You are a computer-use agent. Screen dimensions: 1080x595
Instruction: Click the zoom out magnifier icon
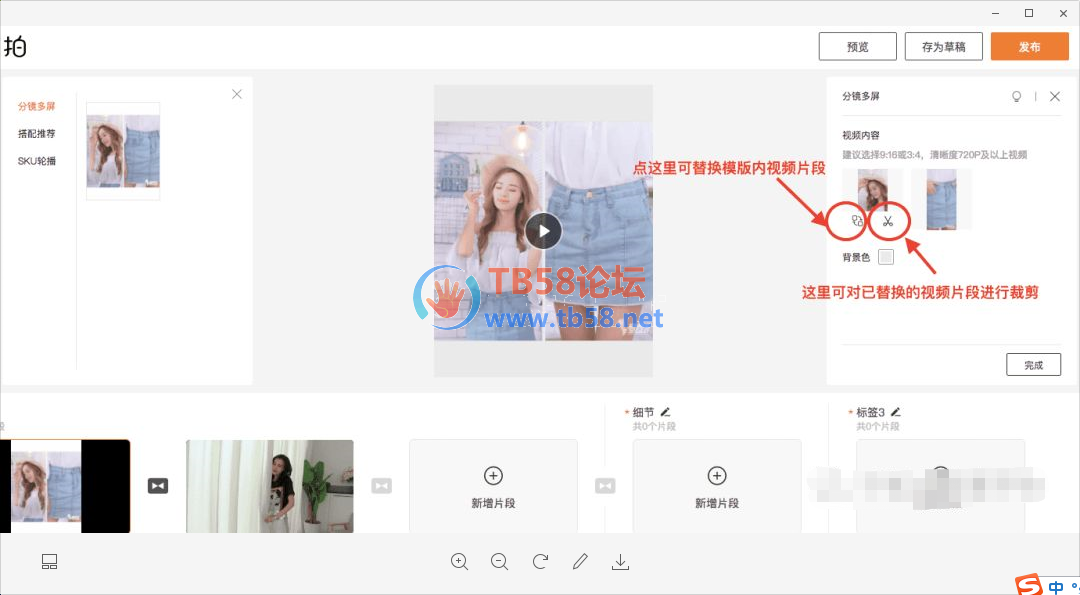tap(500, 561)
